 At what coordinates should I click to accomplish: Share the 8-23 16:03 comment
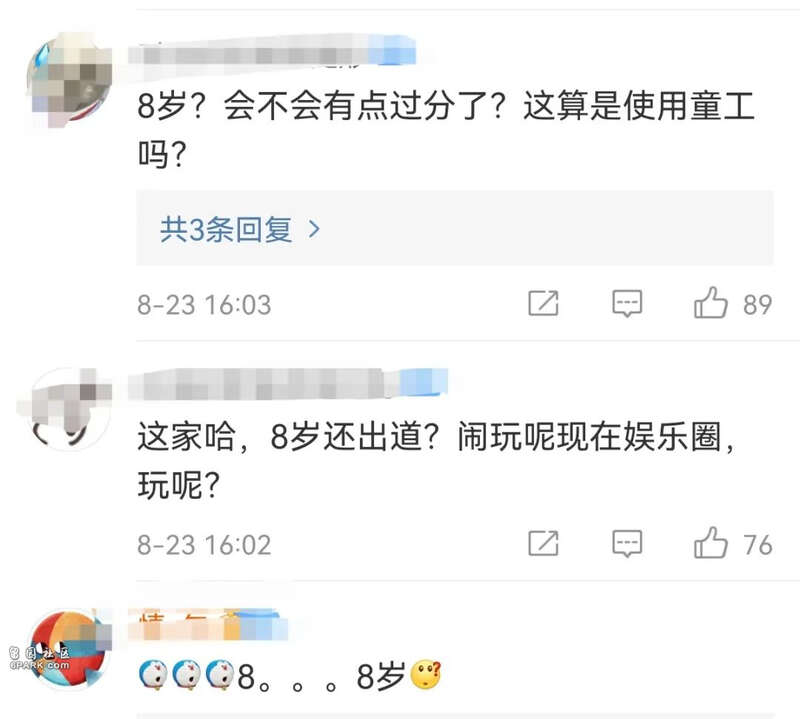543,304
